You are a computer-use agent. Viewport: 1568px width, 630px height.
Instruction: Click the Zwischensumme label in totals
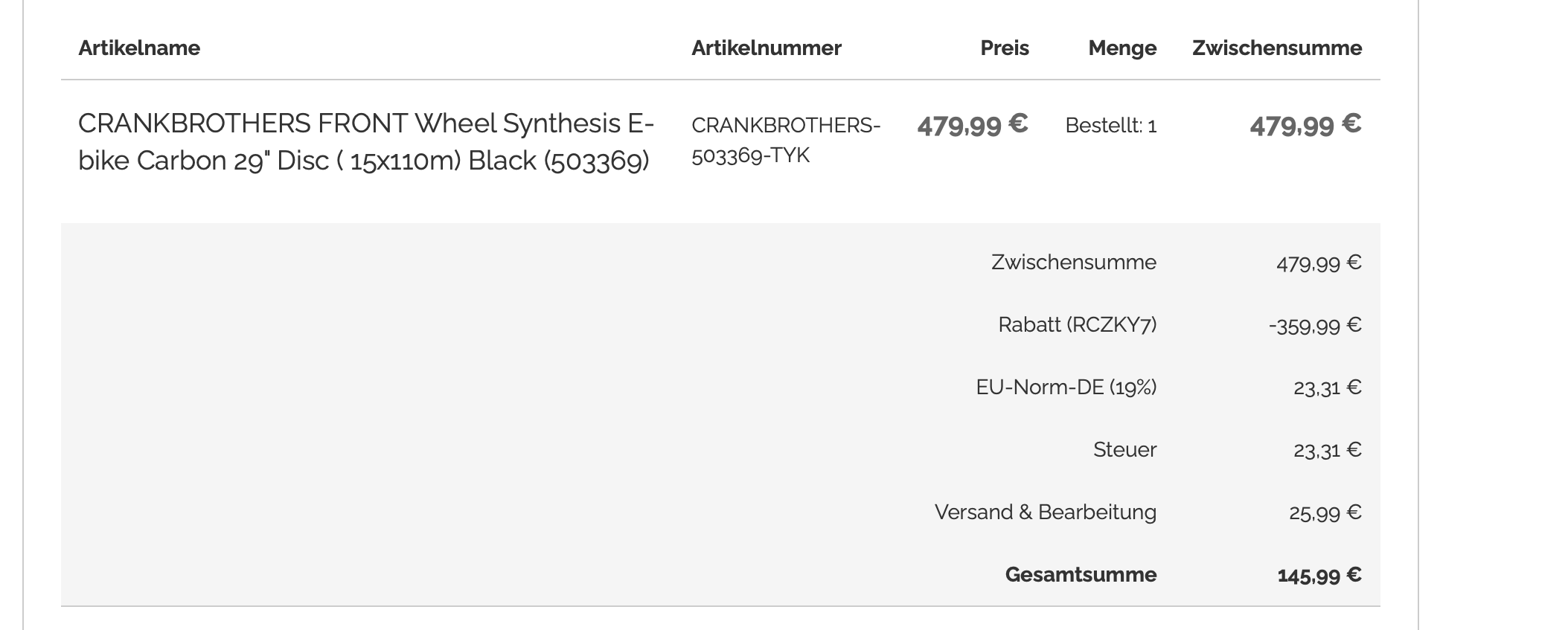click(1073, 263)
